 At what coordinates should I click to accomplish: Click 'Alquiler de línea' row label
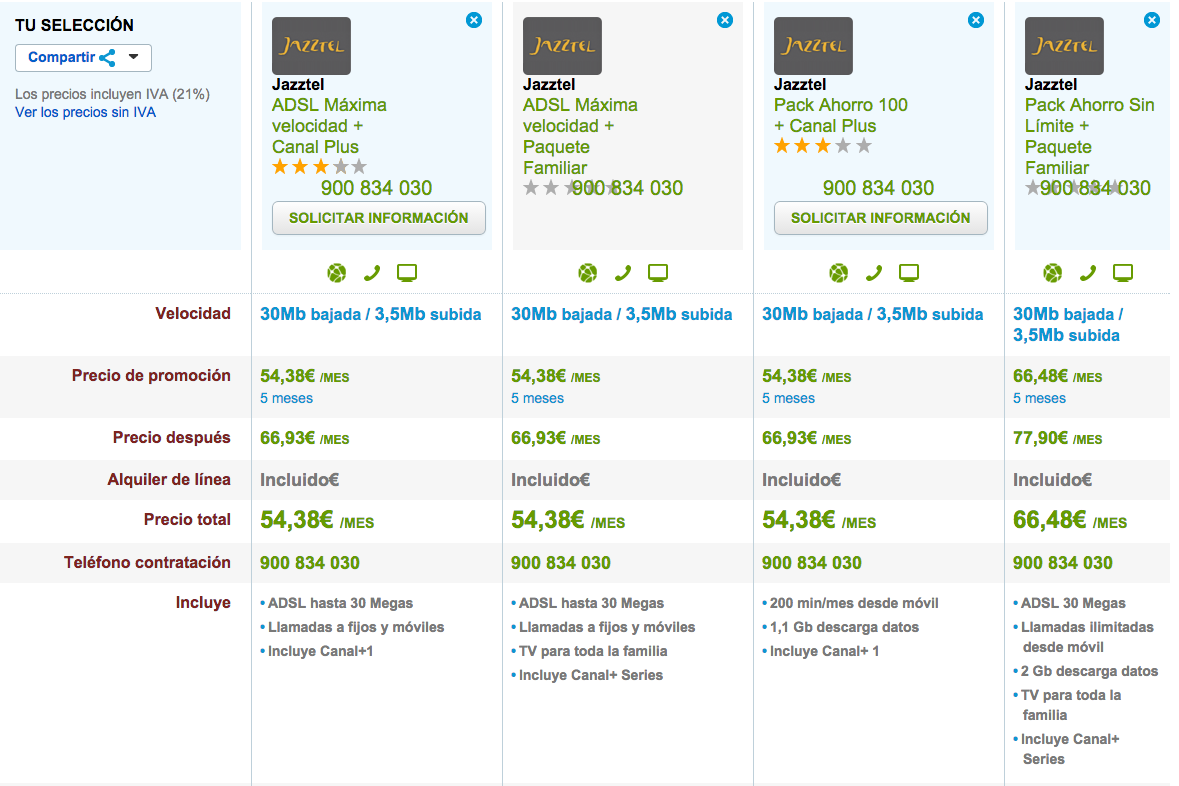tap(169, 479)
